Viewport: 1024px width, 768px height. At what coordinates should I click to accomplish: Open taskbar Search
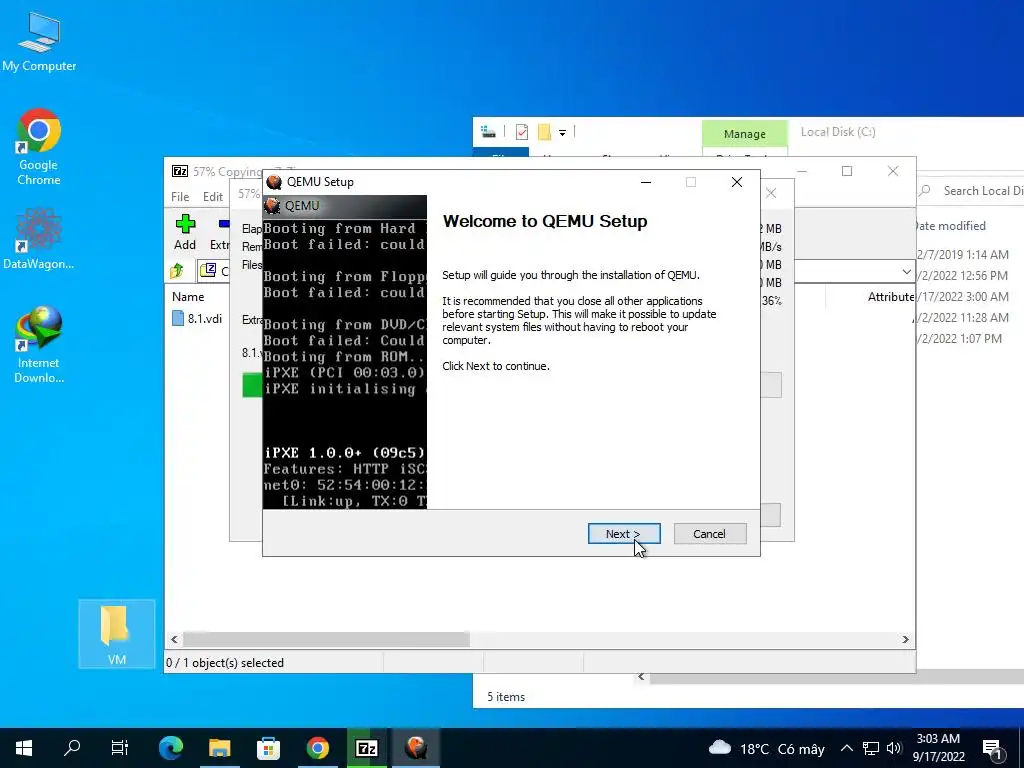72,748
